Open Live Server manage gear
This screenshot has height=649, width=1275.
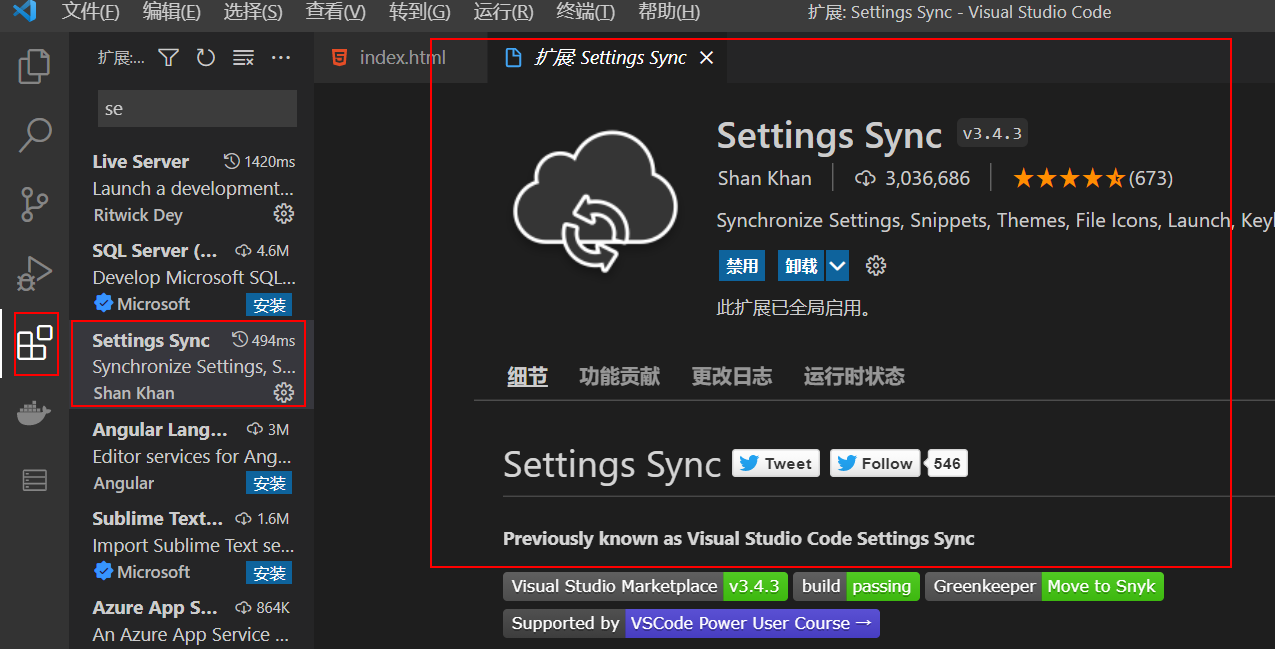tap(284, 214)
